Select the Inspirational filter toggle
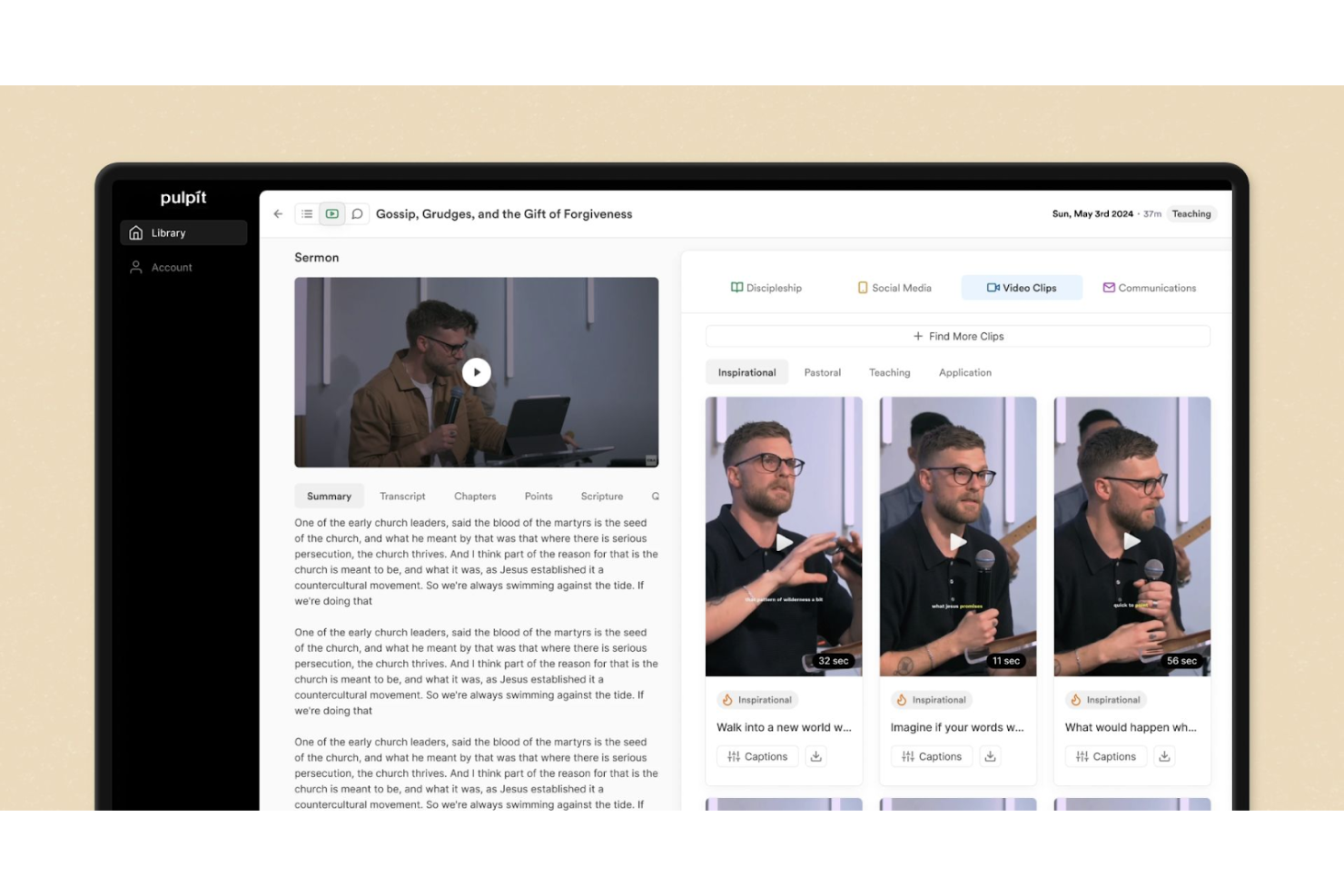The height and width of the screenshot is (896, 1344). (x=746, y=372)
